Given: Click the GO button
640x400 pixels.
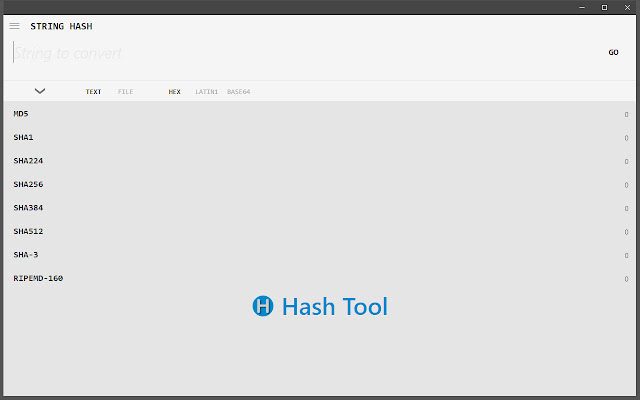Looking at the screenshot, I should click(x=613, y=52).
